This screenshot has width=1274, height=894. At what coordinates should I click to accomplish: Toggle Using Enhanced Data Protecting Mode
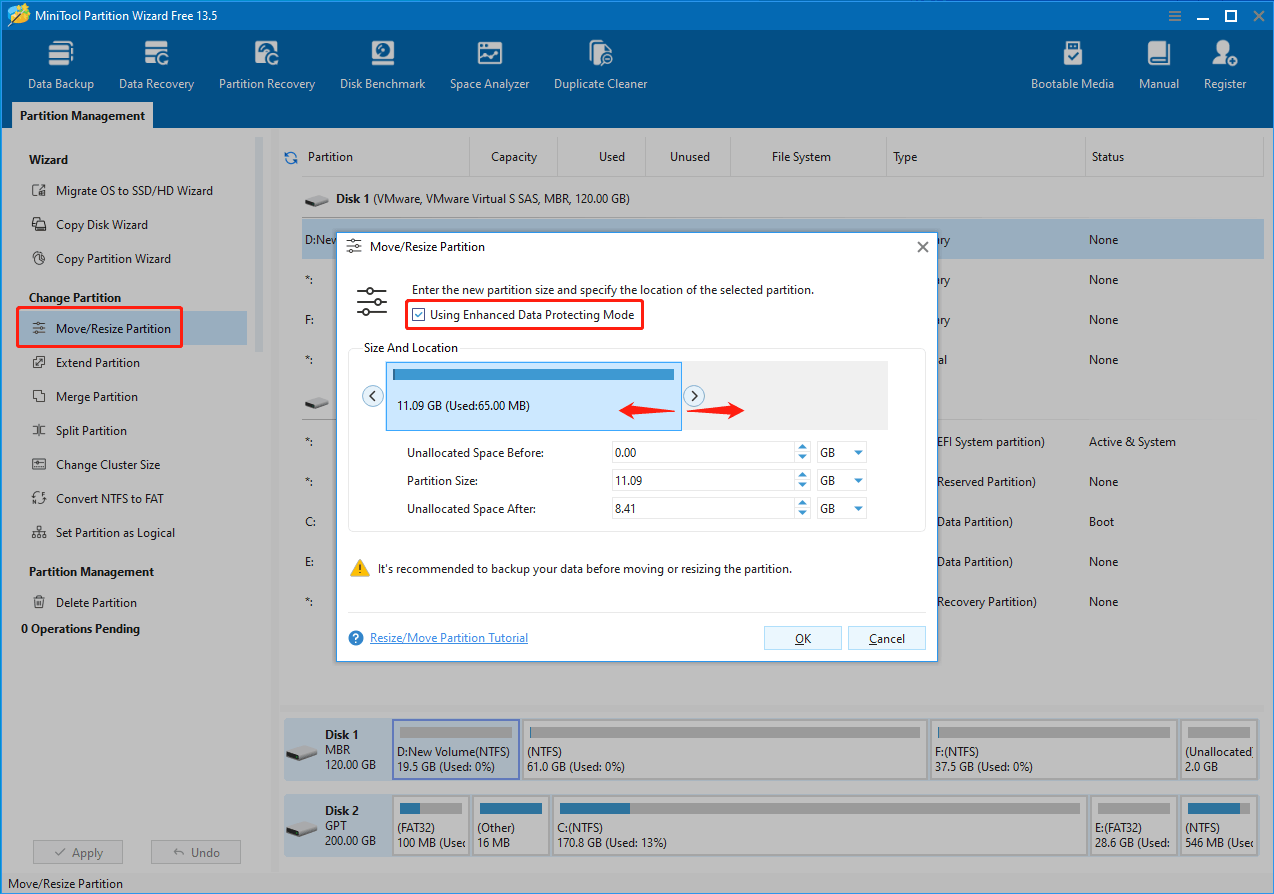point(418,314)
